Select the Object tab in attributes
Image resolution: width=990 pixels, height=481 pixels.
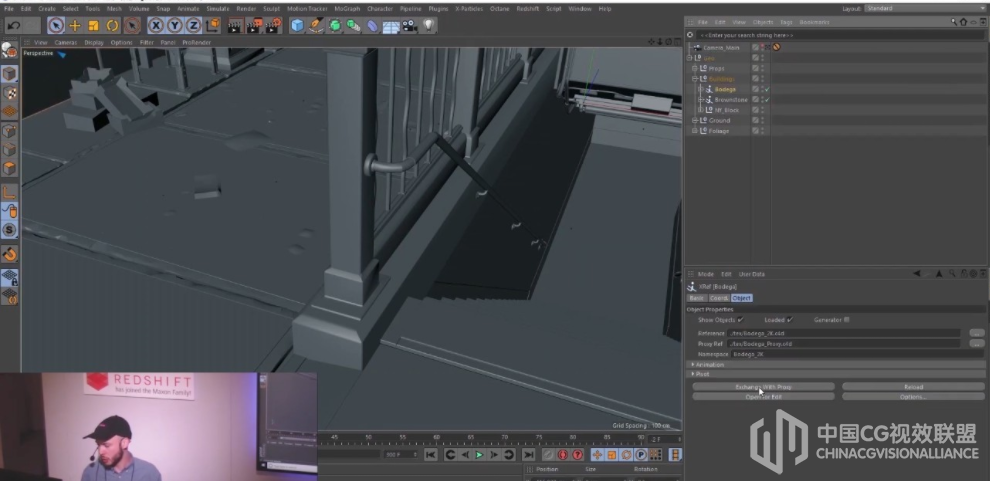click(742, 298)
